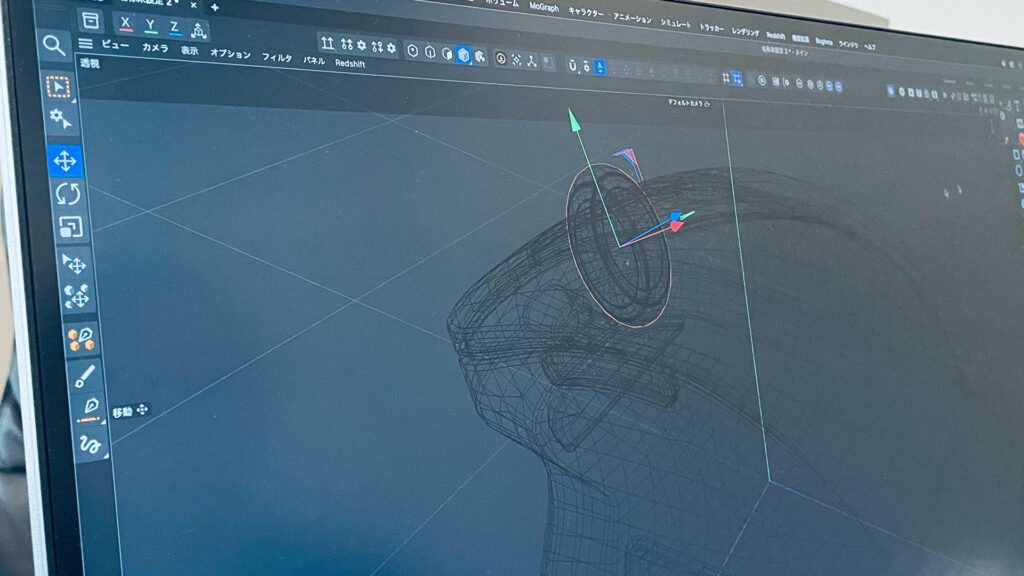The width and height of the screenshot is (1024, 576).
Task: Click the double up-arrows snap icon
Action: tap(327, 44)
